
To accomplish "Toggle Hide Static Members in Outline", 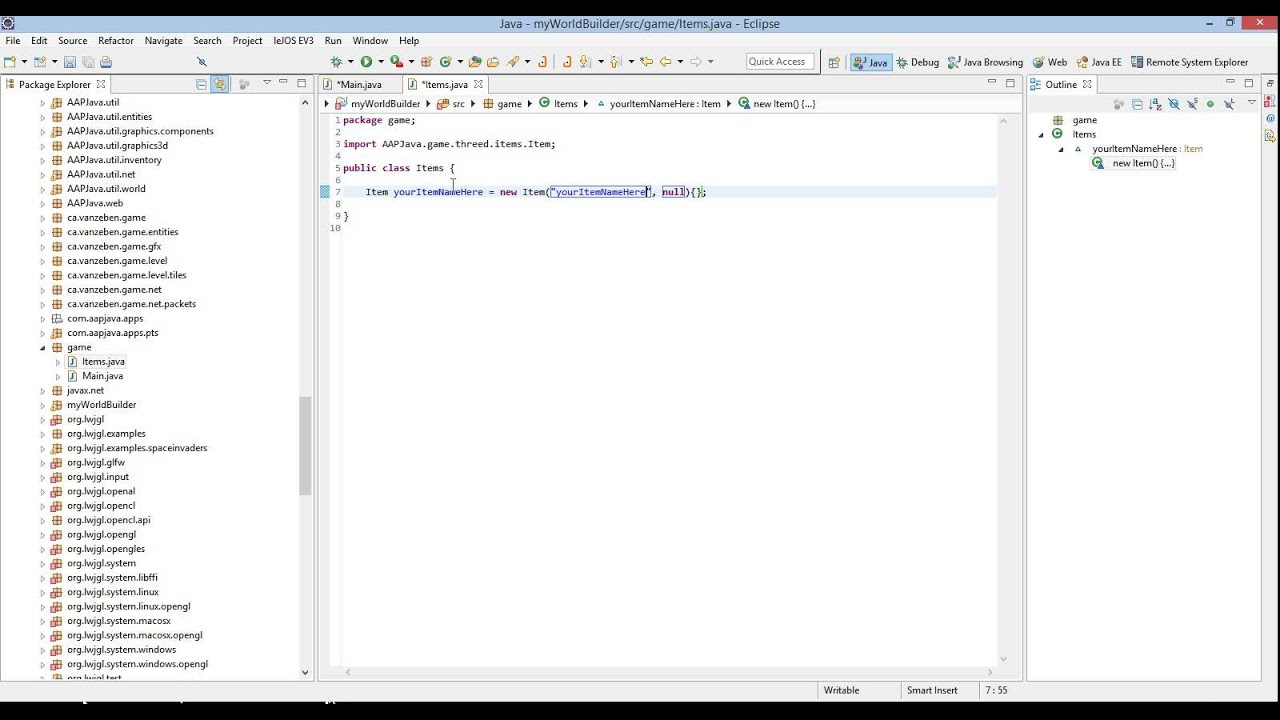I will [1192, 104].
